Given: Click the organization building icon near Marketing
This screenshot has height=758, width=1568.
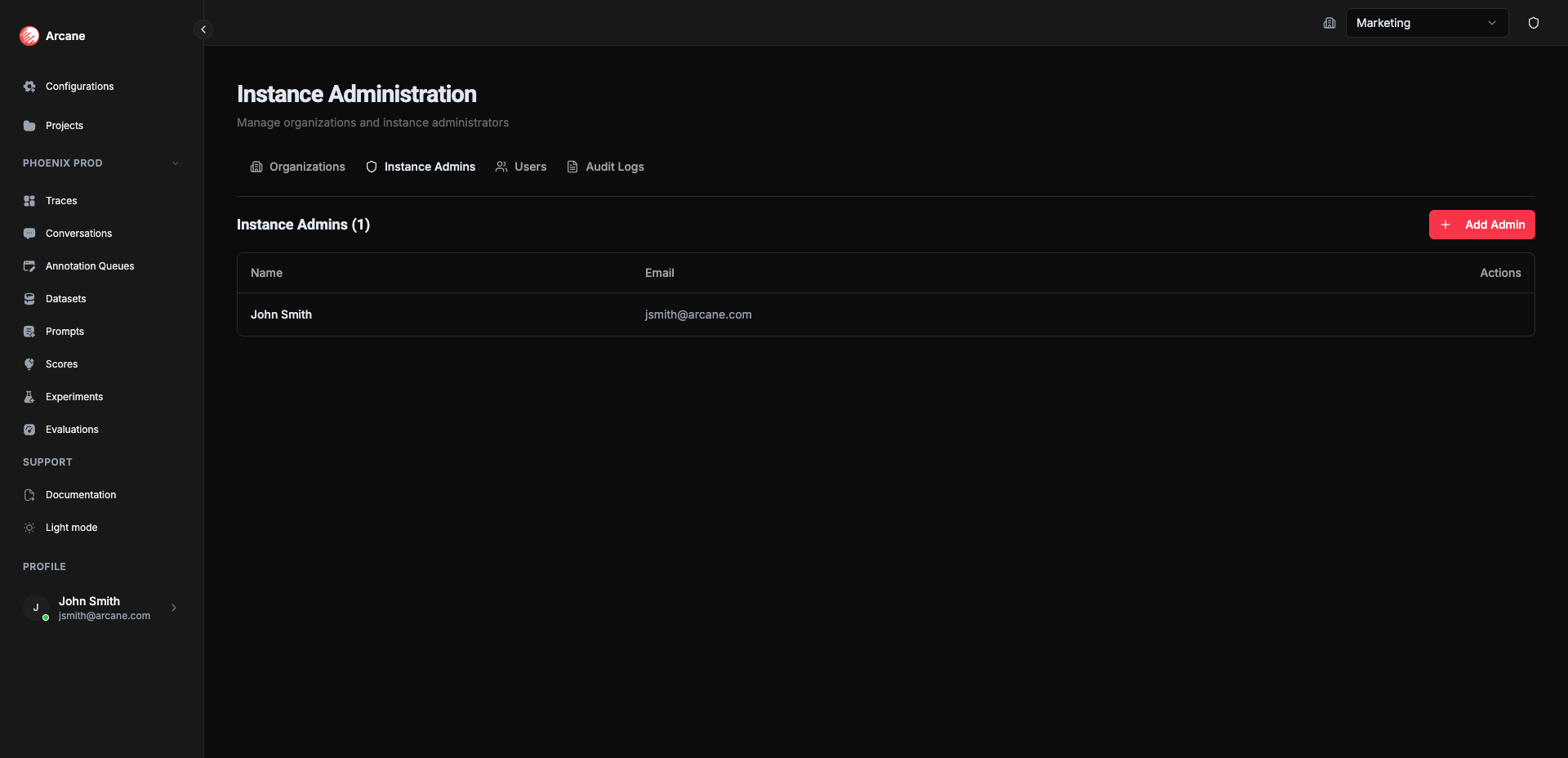Looking at the screenshot, I should tap(1330, 23).
